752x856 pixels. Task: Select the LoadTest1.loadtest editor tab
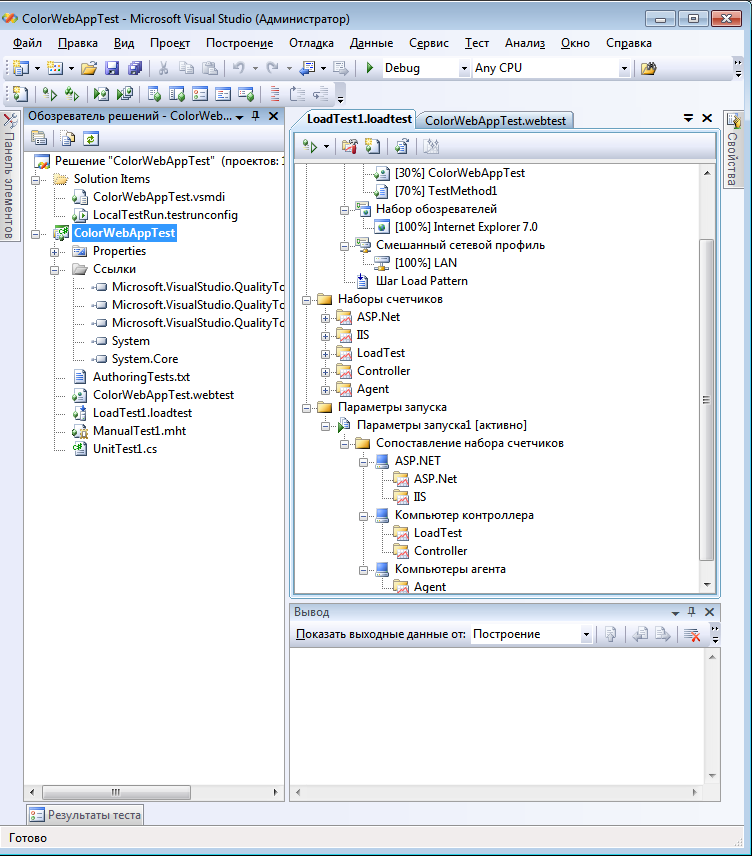coord(359,119)
